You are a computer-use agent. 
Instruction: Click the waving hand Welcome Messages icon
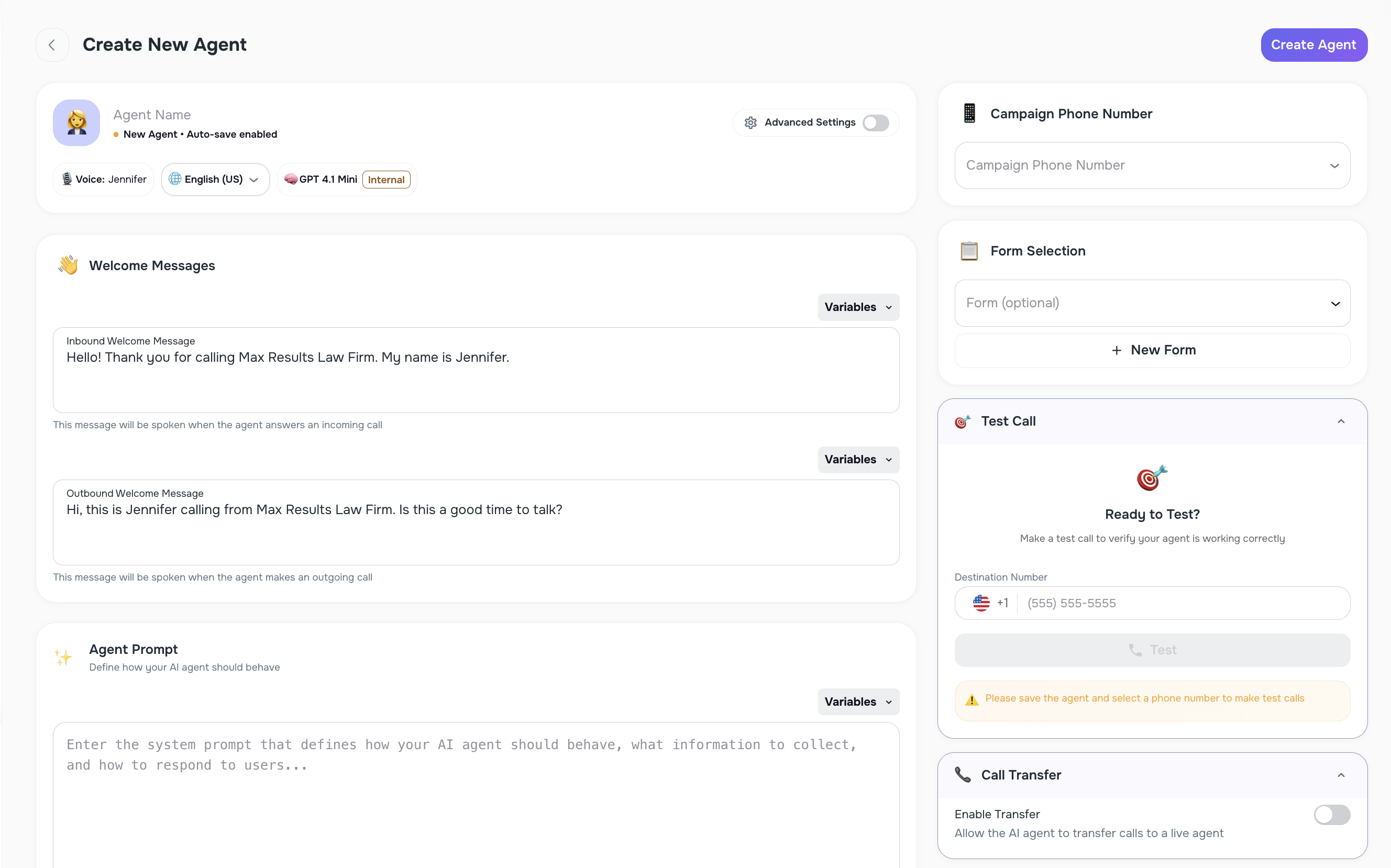click(x=68, y=265)
